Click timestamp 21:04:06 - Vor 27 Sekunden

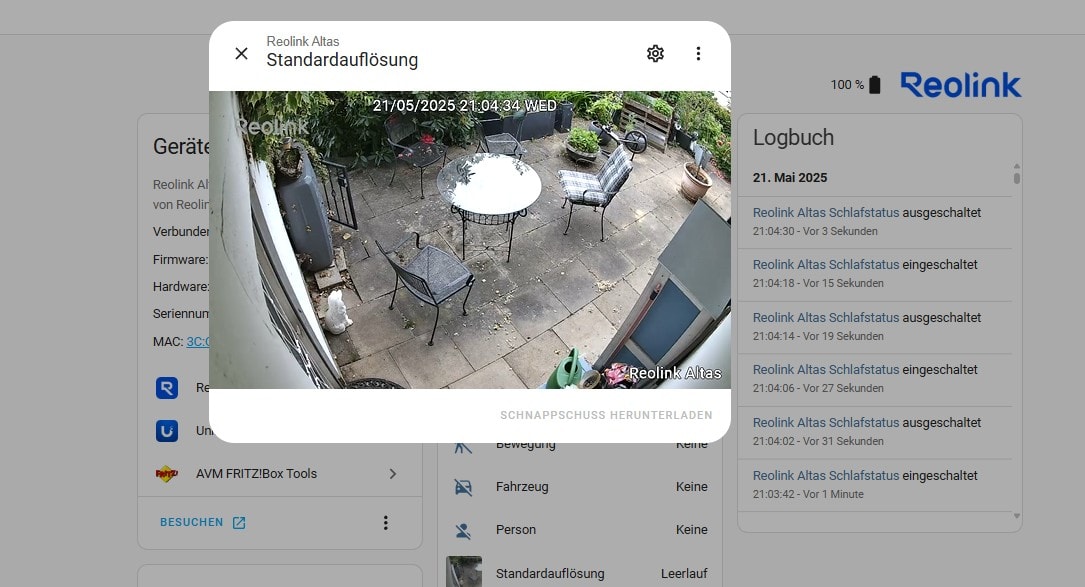point(818,388)
